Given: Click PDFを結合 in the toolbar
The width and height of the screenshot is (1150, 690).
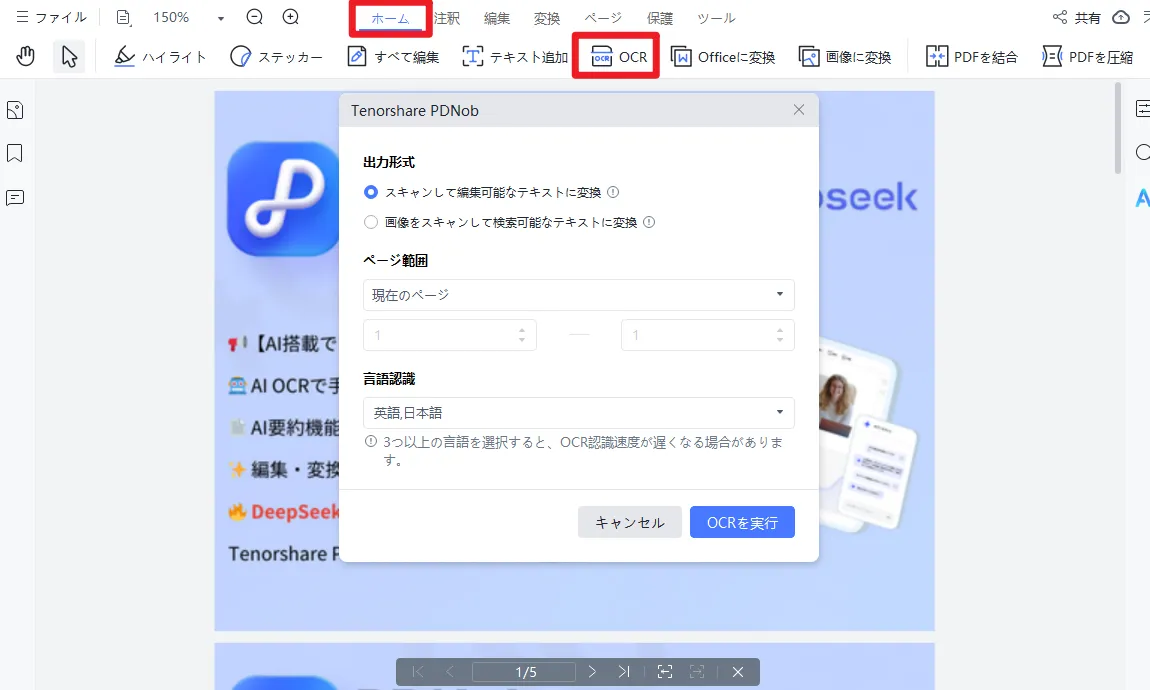Looking at the screenshot, I should click(972, 56).
